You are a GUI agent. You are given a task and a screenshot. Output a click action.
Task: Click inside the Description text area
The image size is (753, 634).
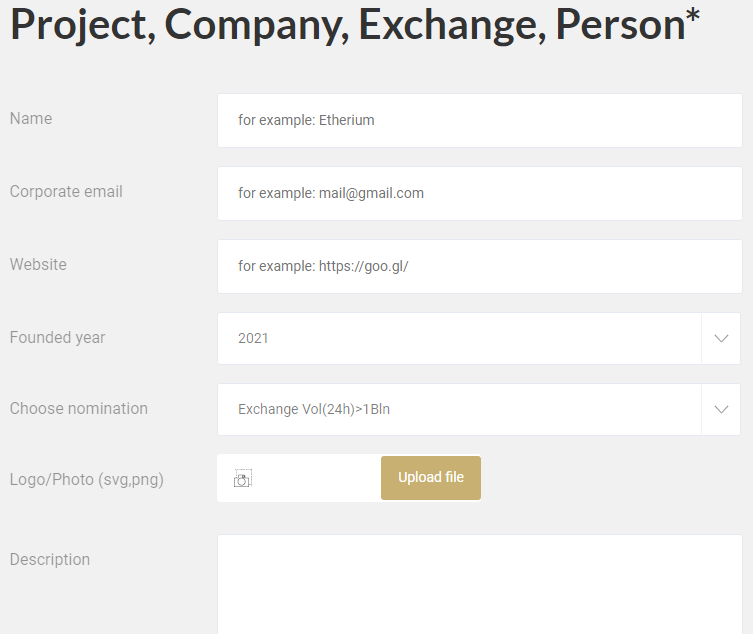click(x=478, y=585)
